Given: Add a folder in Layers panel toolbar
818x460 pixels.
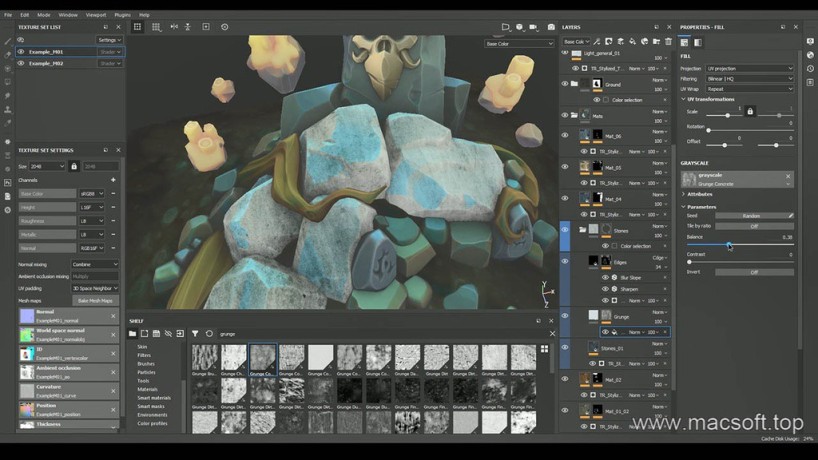Looking at the screenshot, I should (x=658, y=42).
